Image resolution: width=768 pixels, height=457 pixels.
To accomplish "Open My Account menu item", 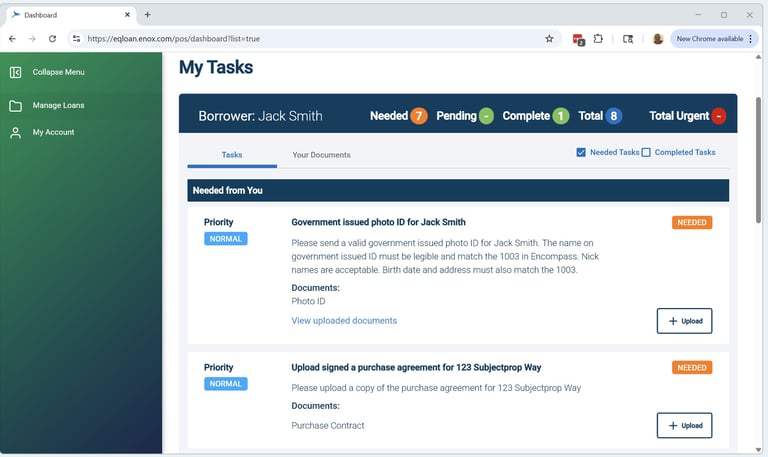I will click(x=53, y=132).
